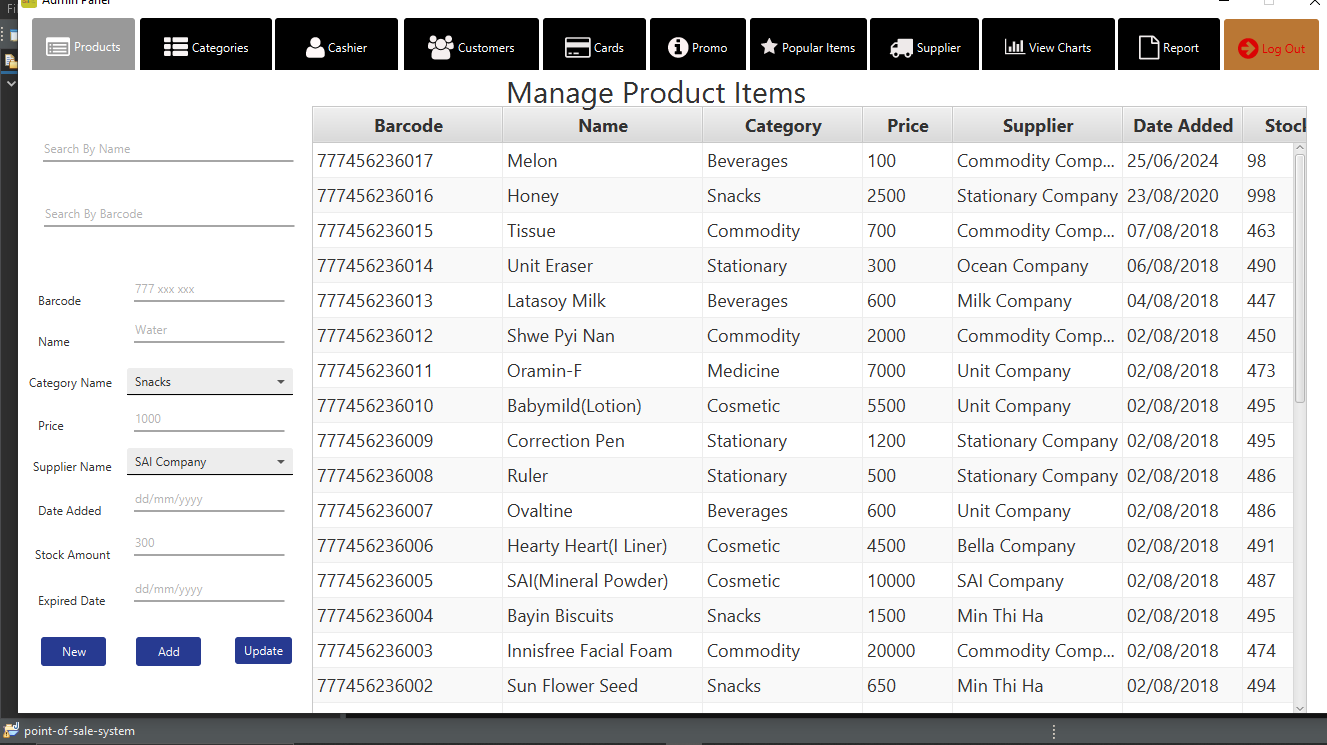The image size is (1327, 745).
Task: Open the Supplier truck icon
Action: (x=900, y=47)
